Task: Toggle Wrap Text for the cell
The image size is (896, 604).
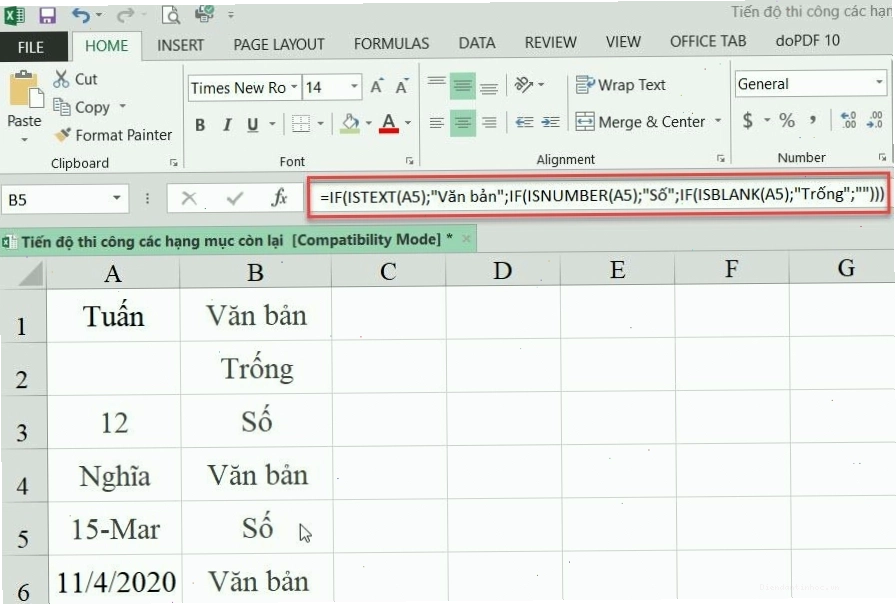Action: [x=621, y=85]
